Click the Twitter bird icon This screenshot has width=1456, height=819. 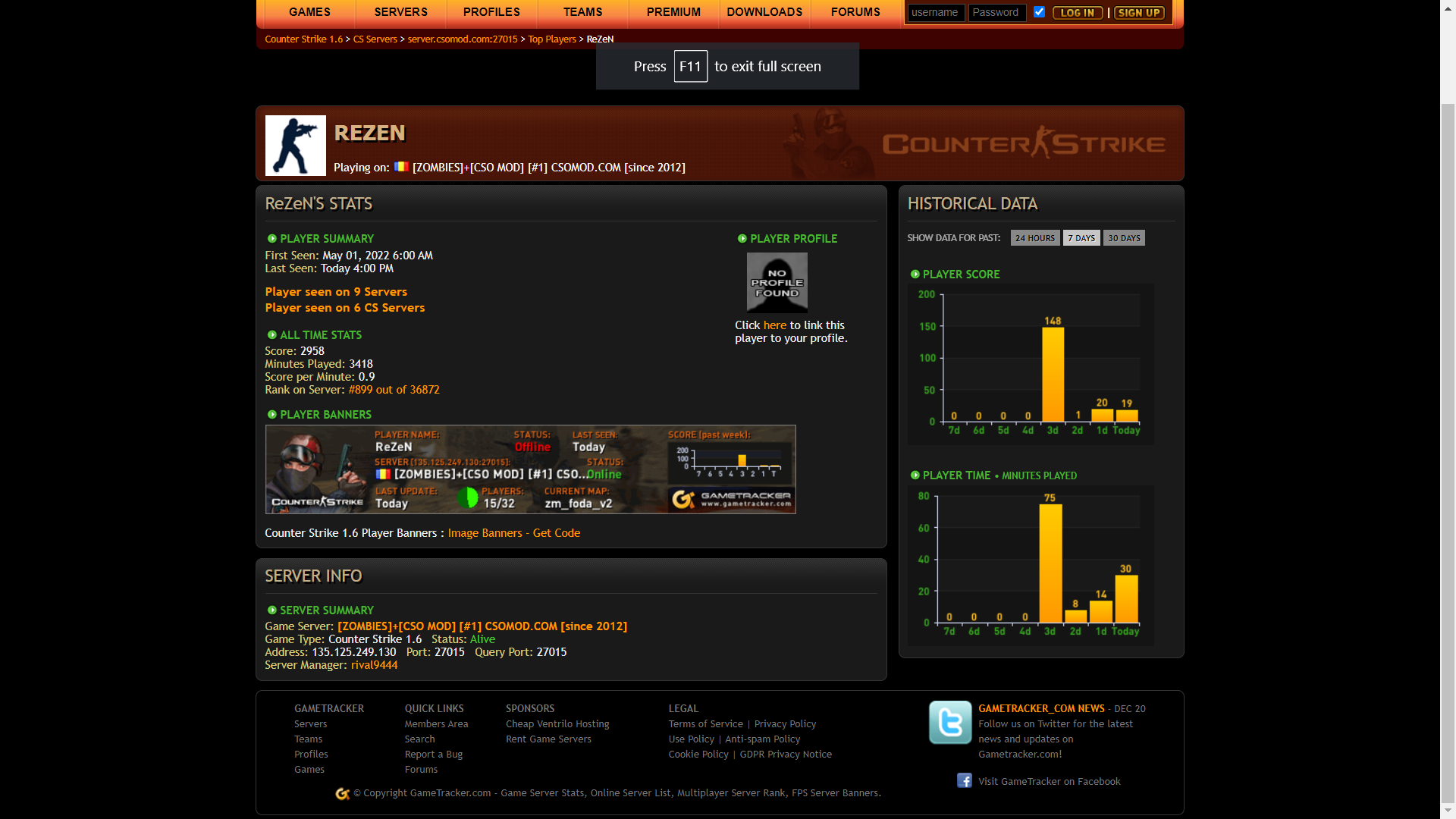coord(950,722)
